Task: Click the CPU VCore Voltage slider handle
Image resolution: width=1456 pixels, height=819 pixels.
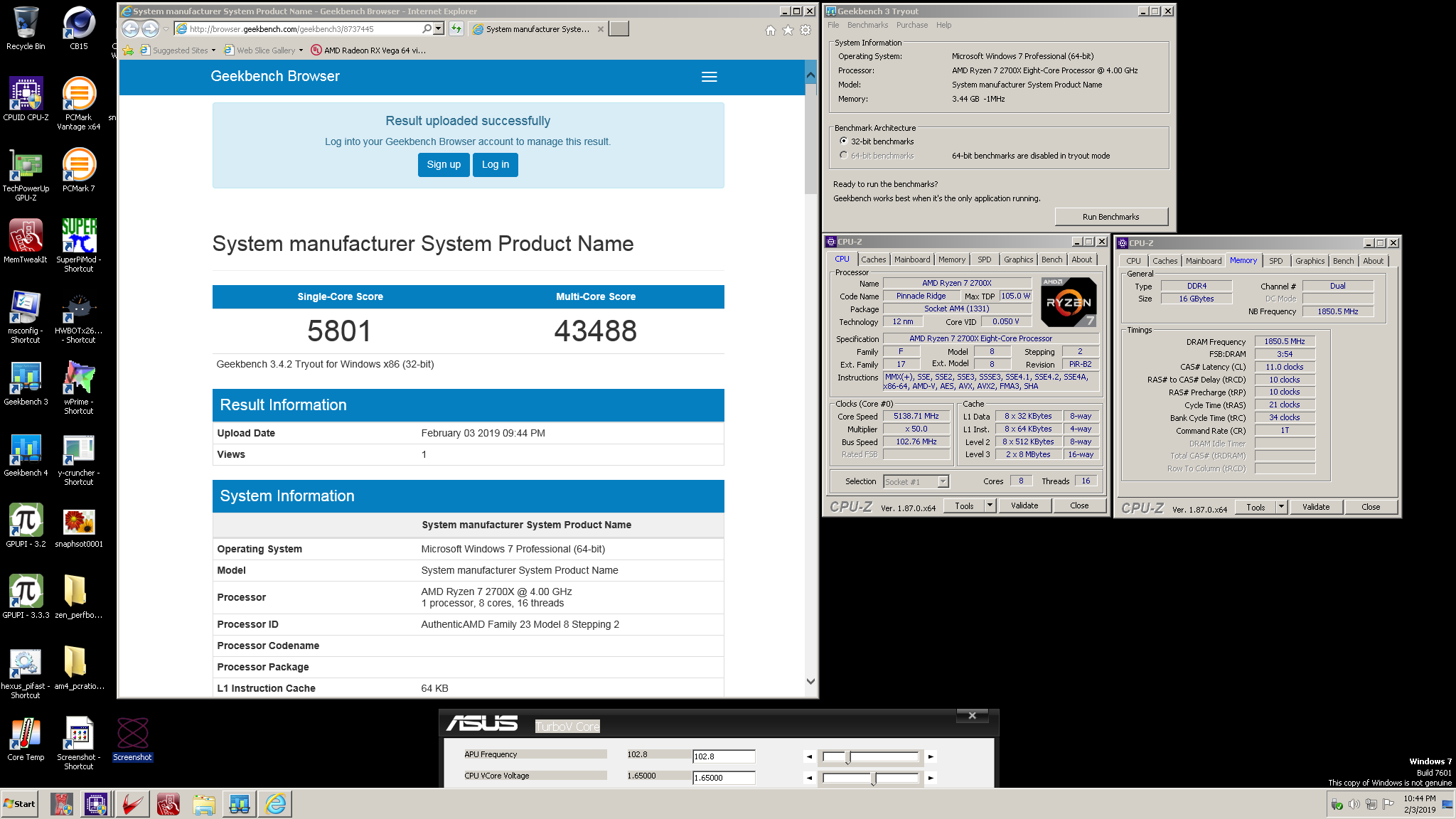Action: [x=874, y=778]
